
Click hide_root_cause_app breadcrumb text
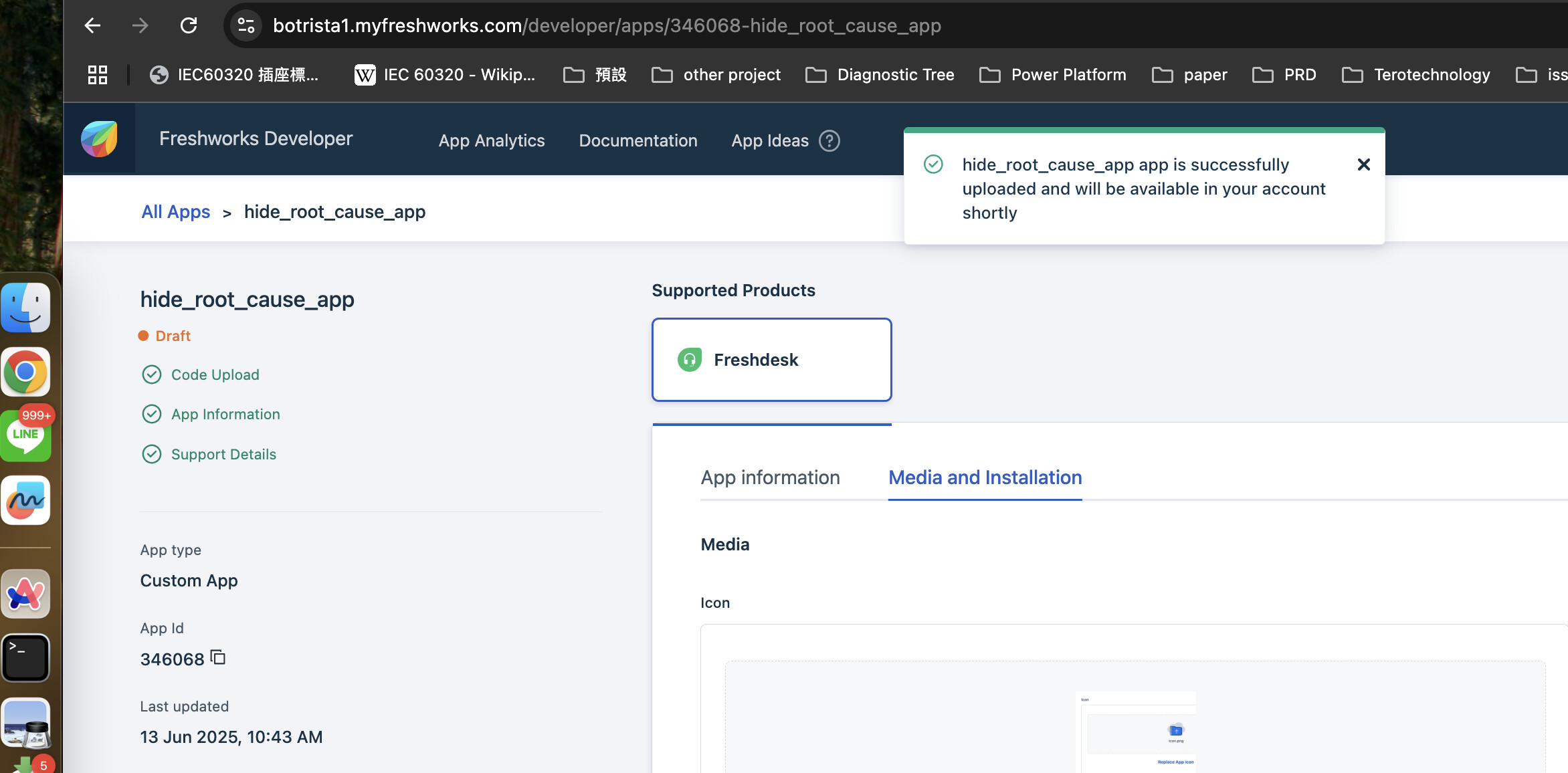[334, 211]
